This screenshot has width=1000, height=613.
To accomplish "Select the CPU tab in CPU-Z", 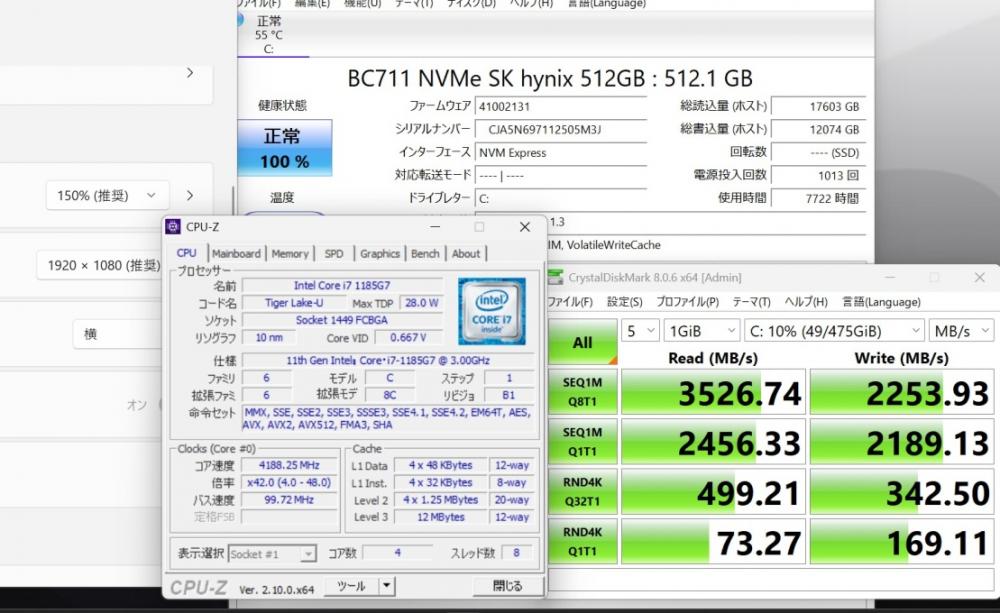I will coord(186,253).
